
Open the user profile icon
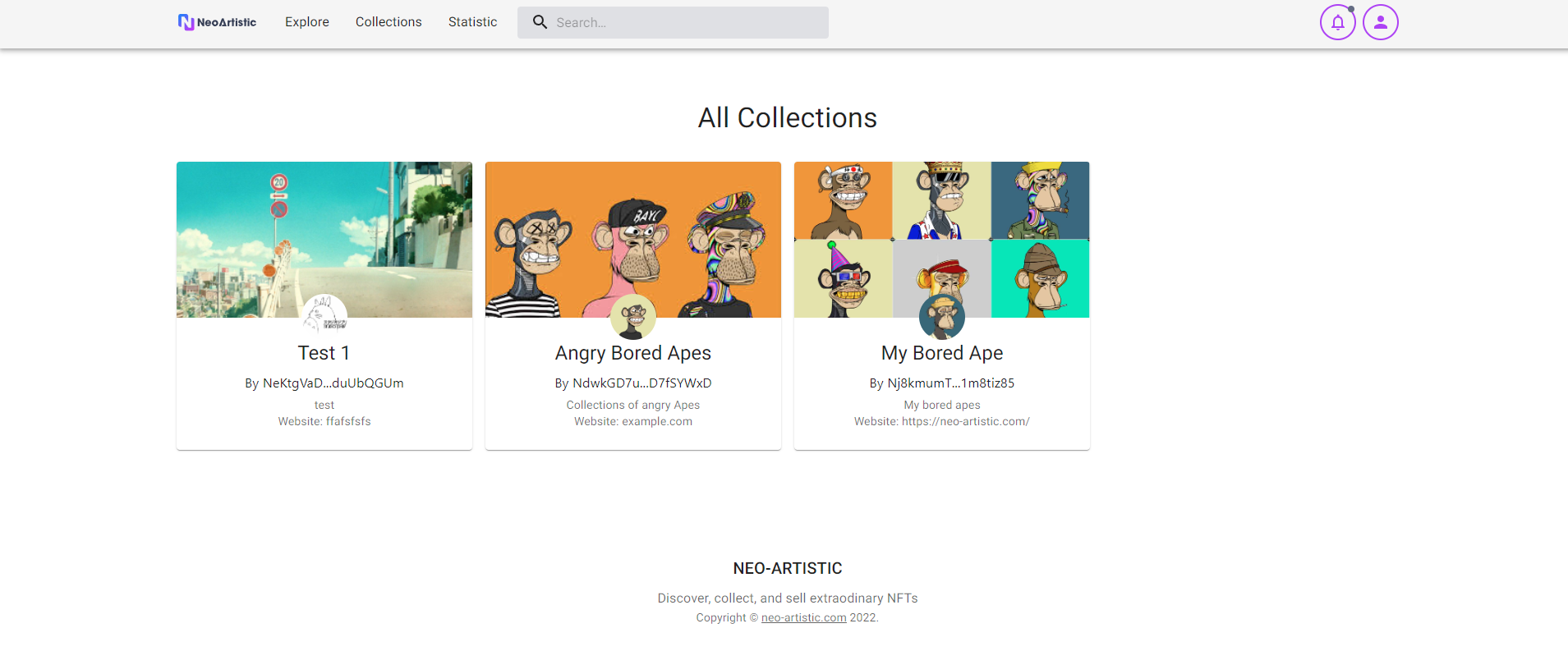coord(1380,22)
